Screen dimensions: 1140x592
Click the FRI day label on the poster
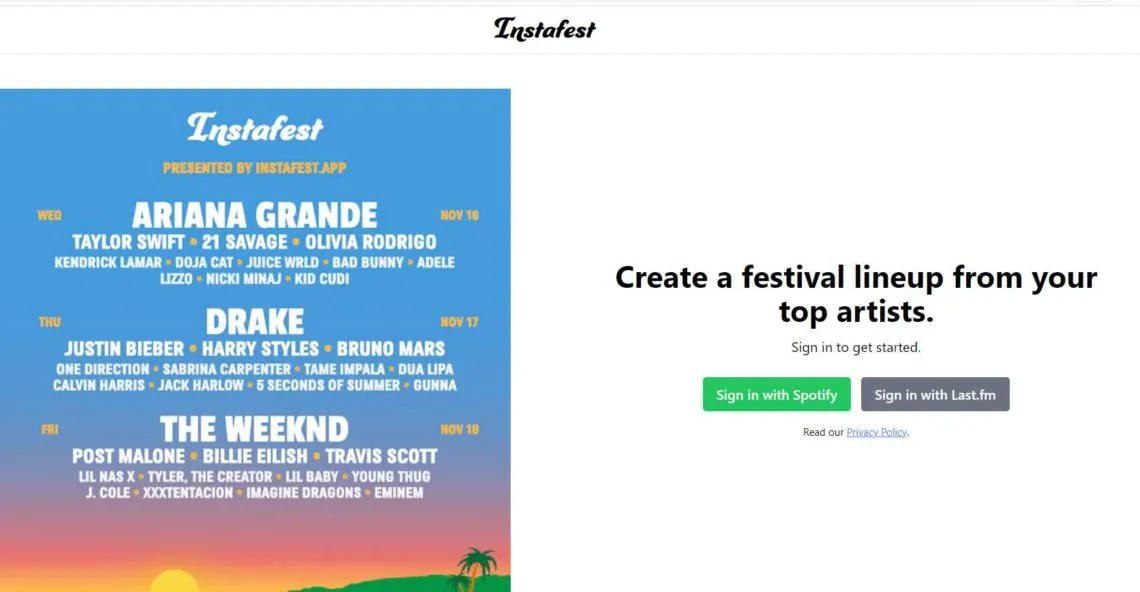[x=48, y=429]
